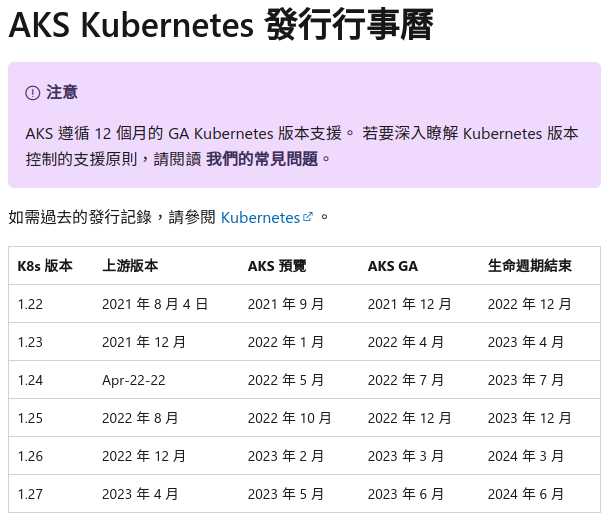
Task: Click the 上游版本 column header
Action: click(130, 266)
